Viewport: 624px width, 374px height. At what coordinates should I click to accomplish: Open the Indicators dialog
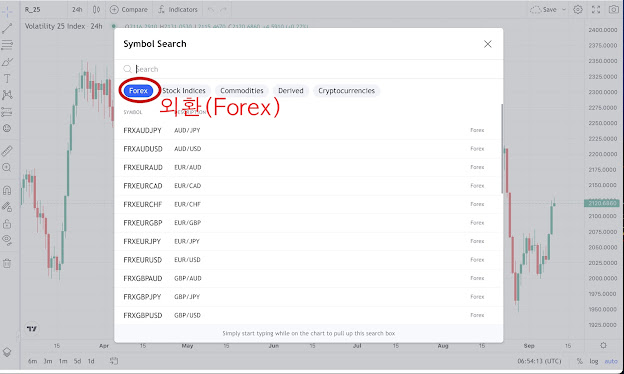(177, 10)
